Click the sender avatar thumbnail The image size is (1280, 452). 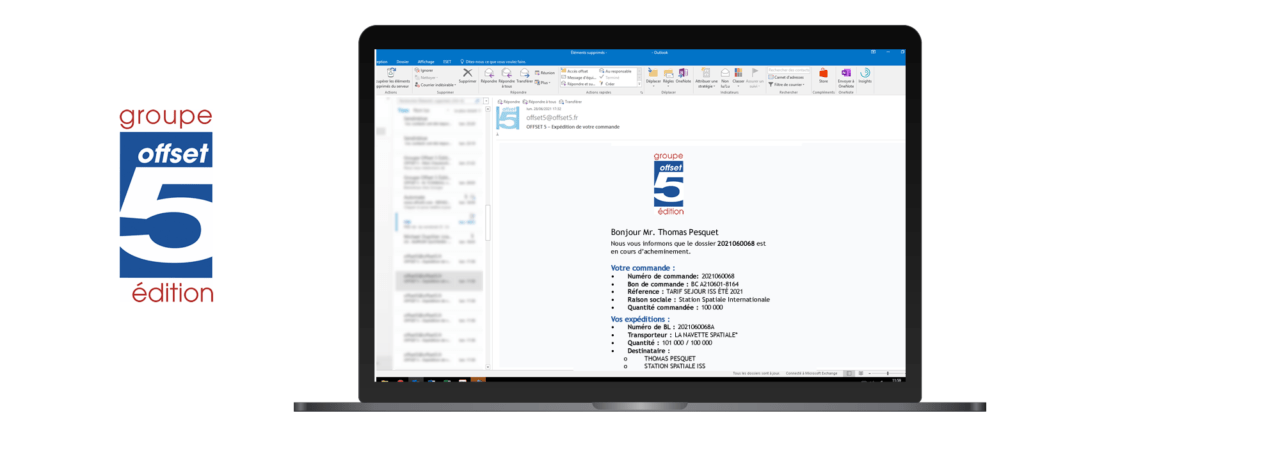(508, 118)
